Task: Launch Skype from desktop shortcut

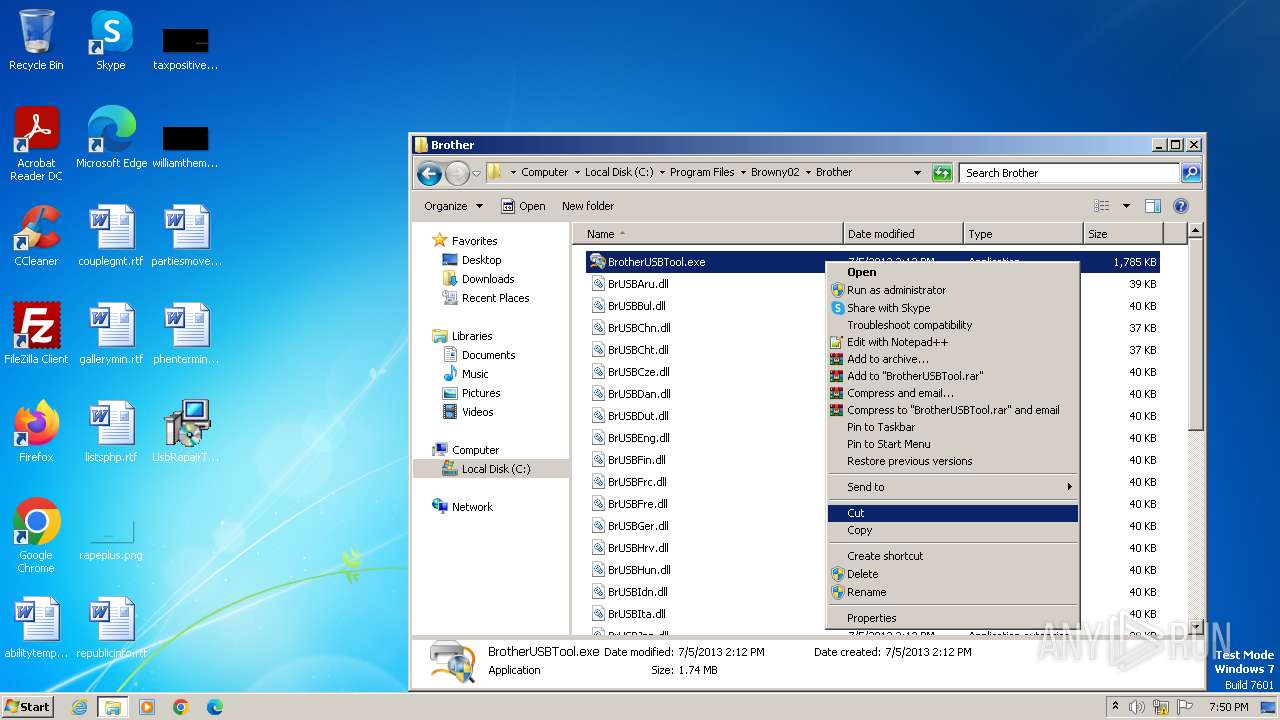Action: (110, 40)
